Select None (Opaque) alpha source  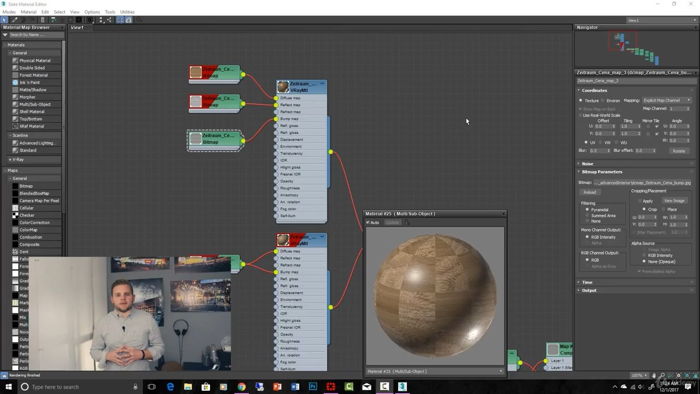[x=644, y=261]
